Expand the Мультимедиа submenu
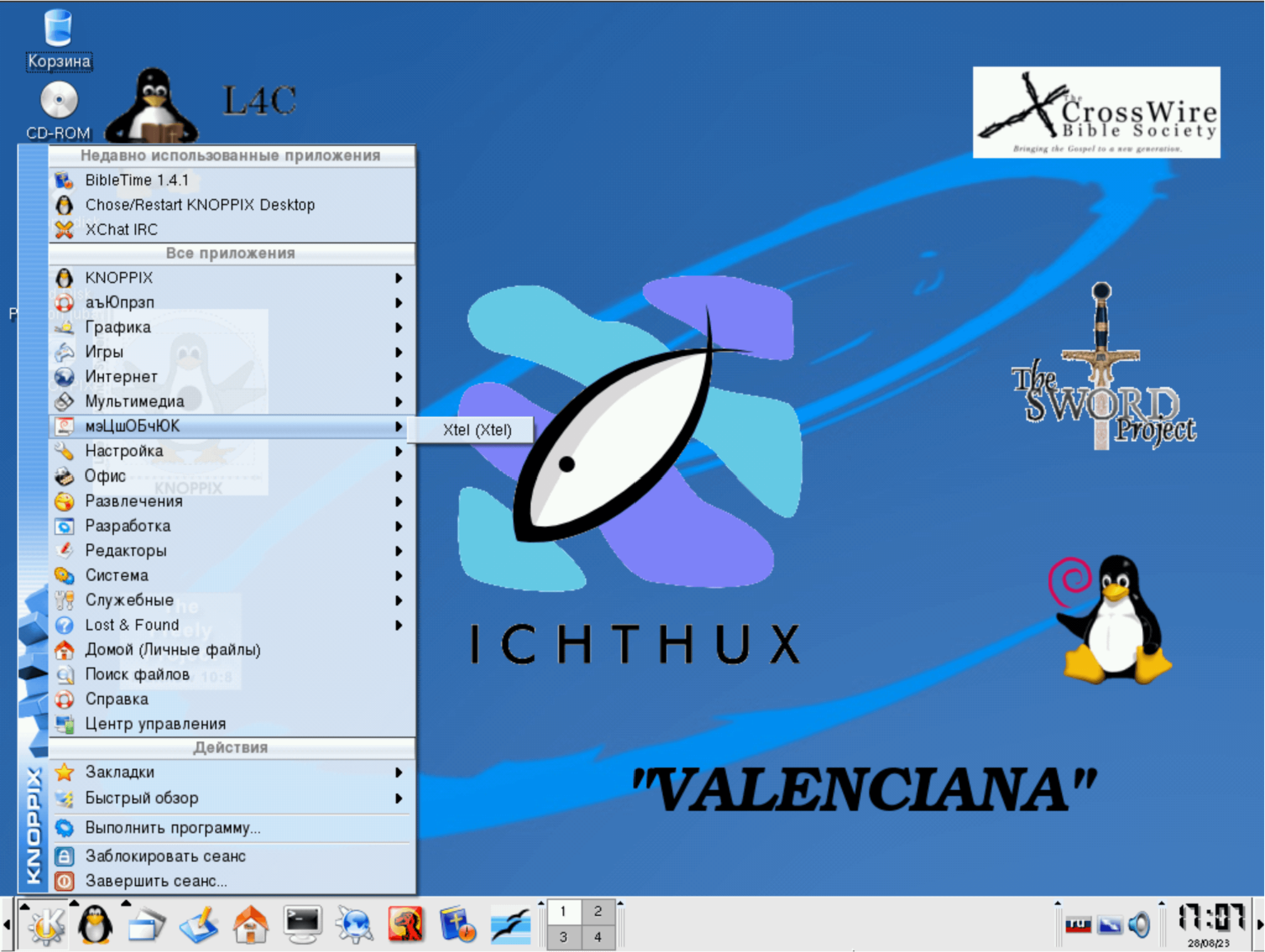The height and width of the screenshot is (952, 1265). [232, 402]
